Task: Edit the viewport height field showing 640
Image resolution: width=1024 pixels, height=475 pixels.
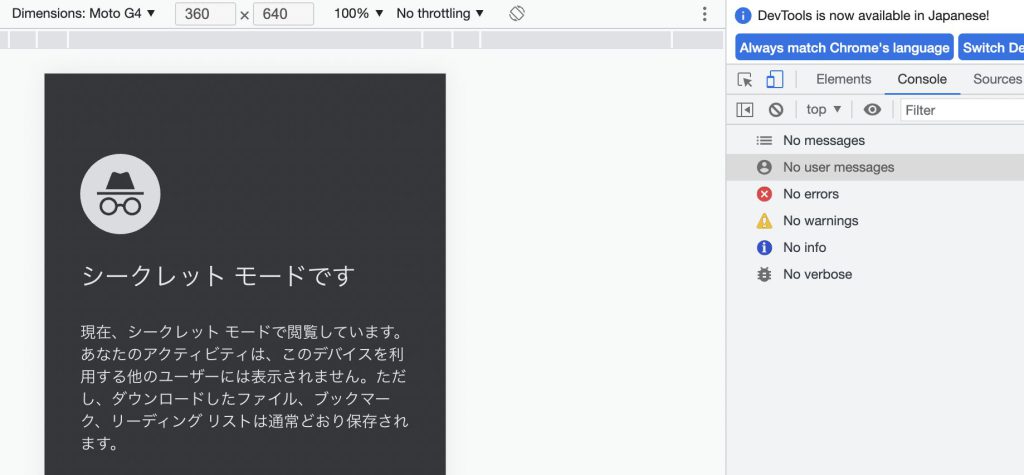Action: [283, 14]
